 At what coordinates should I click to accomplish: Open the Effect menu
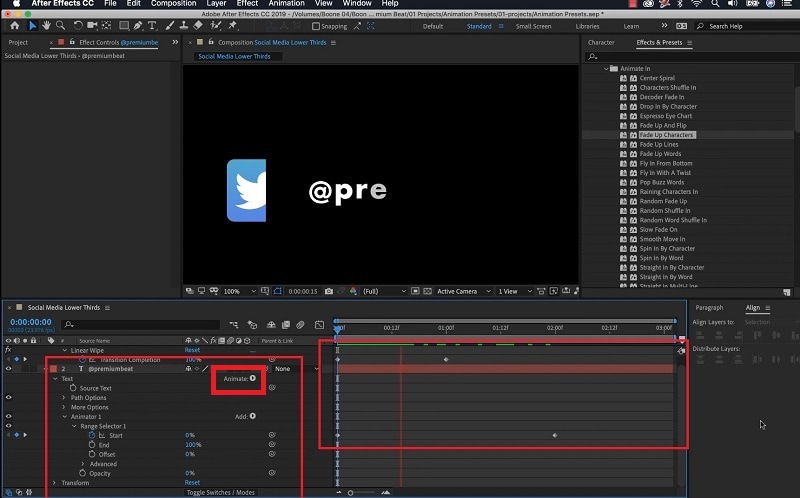247,4
